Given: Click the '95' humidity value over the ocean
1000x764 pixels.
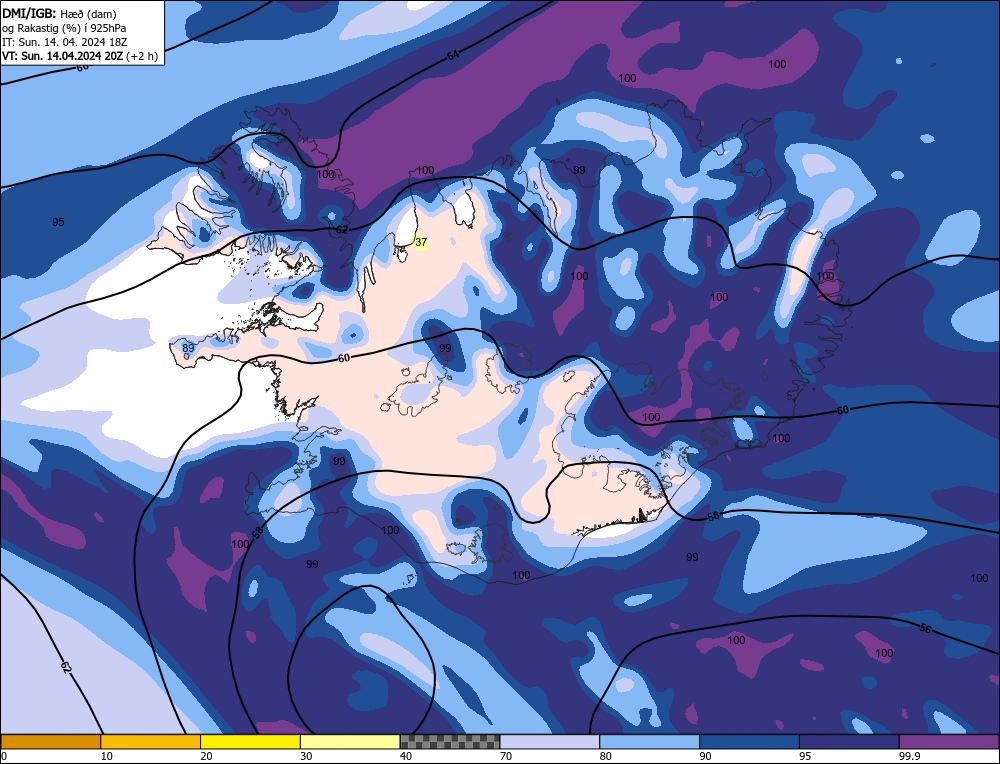Looking at the screenshot, I should (58, 222).
